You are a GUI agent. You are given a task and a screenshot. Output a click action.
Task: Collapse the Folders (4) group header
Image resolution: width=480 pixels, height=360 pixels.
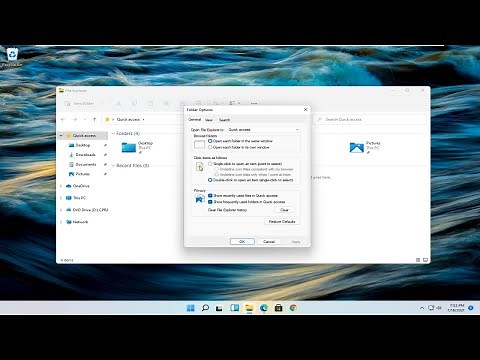point(113,133)
